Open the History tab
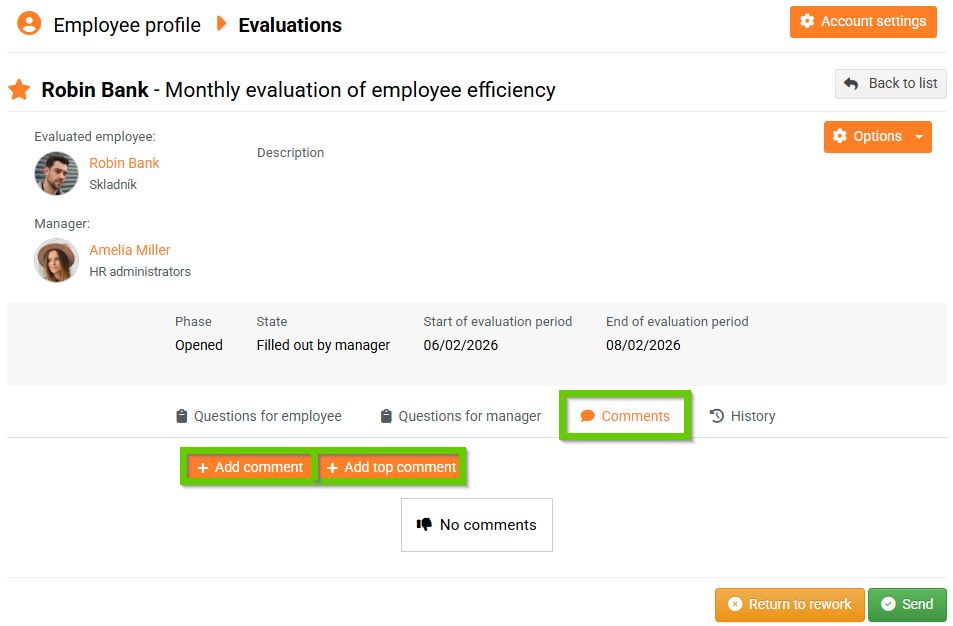Screen dimensions: 953x626 point(742,416)
